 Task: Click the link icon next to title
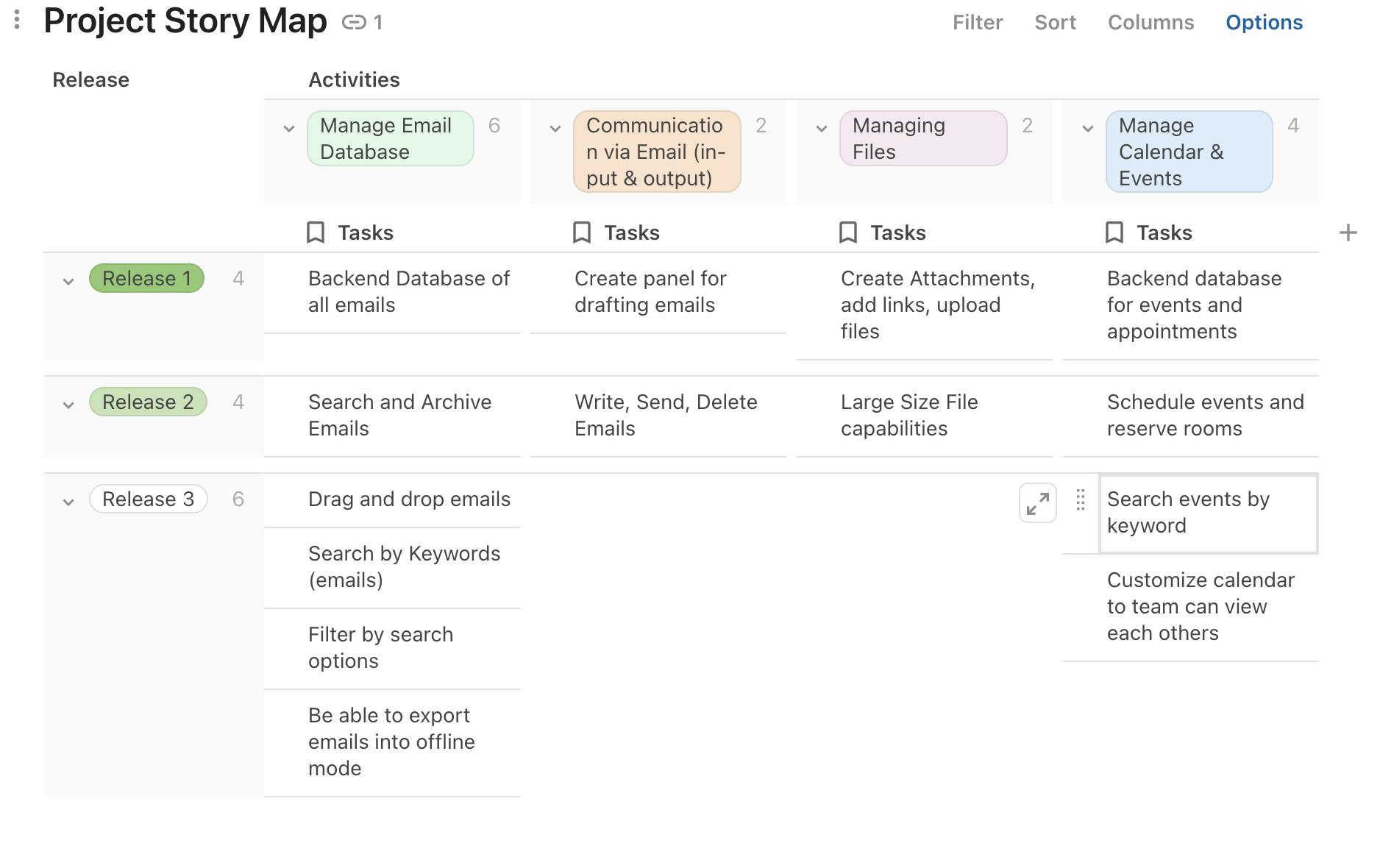click(x=354, y=23)
